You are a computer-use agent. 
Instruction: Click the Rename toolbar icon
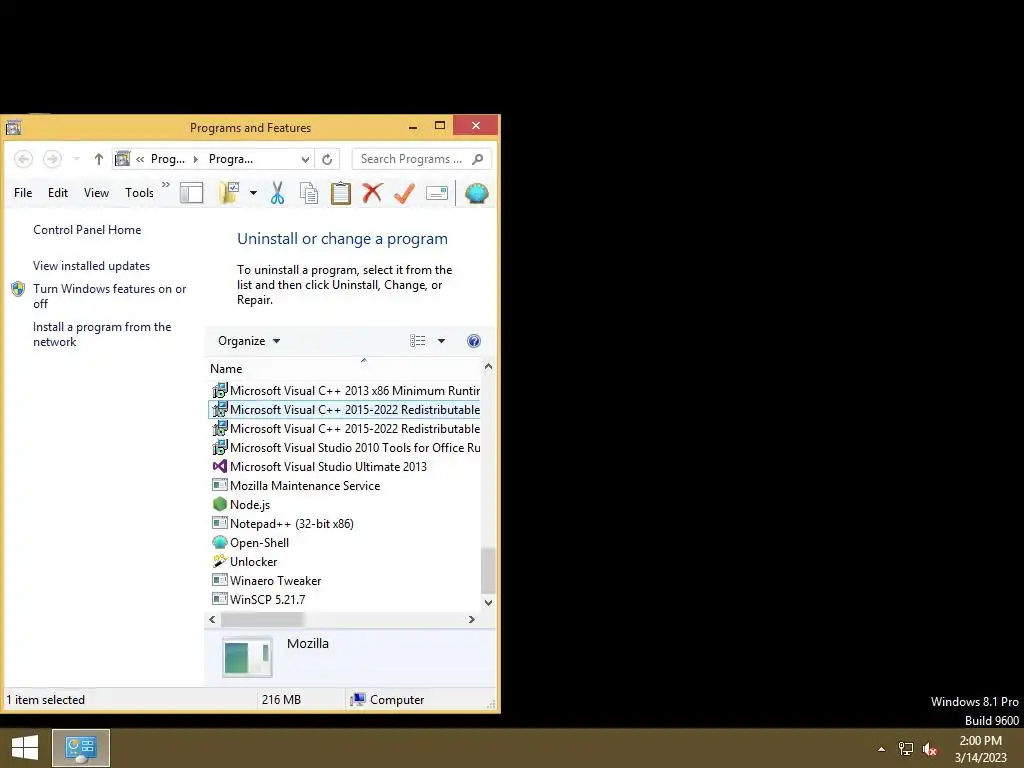pos(436,193)
